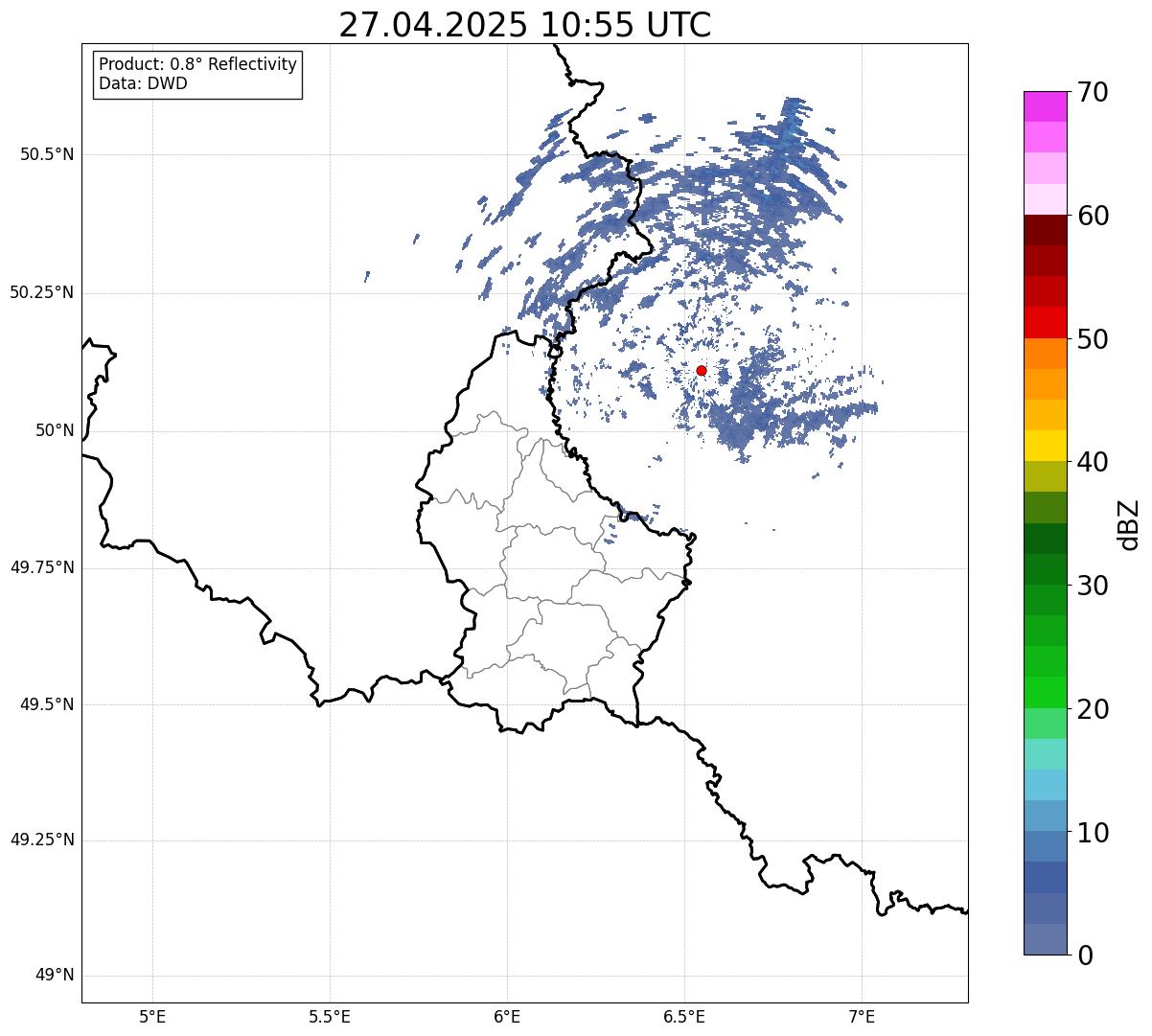The image size is (1152, 1036).
Task: Click the latitude label 49°N
Action: click(x=55, y=976)
